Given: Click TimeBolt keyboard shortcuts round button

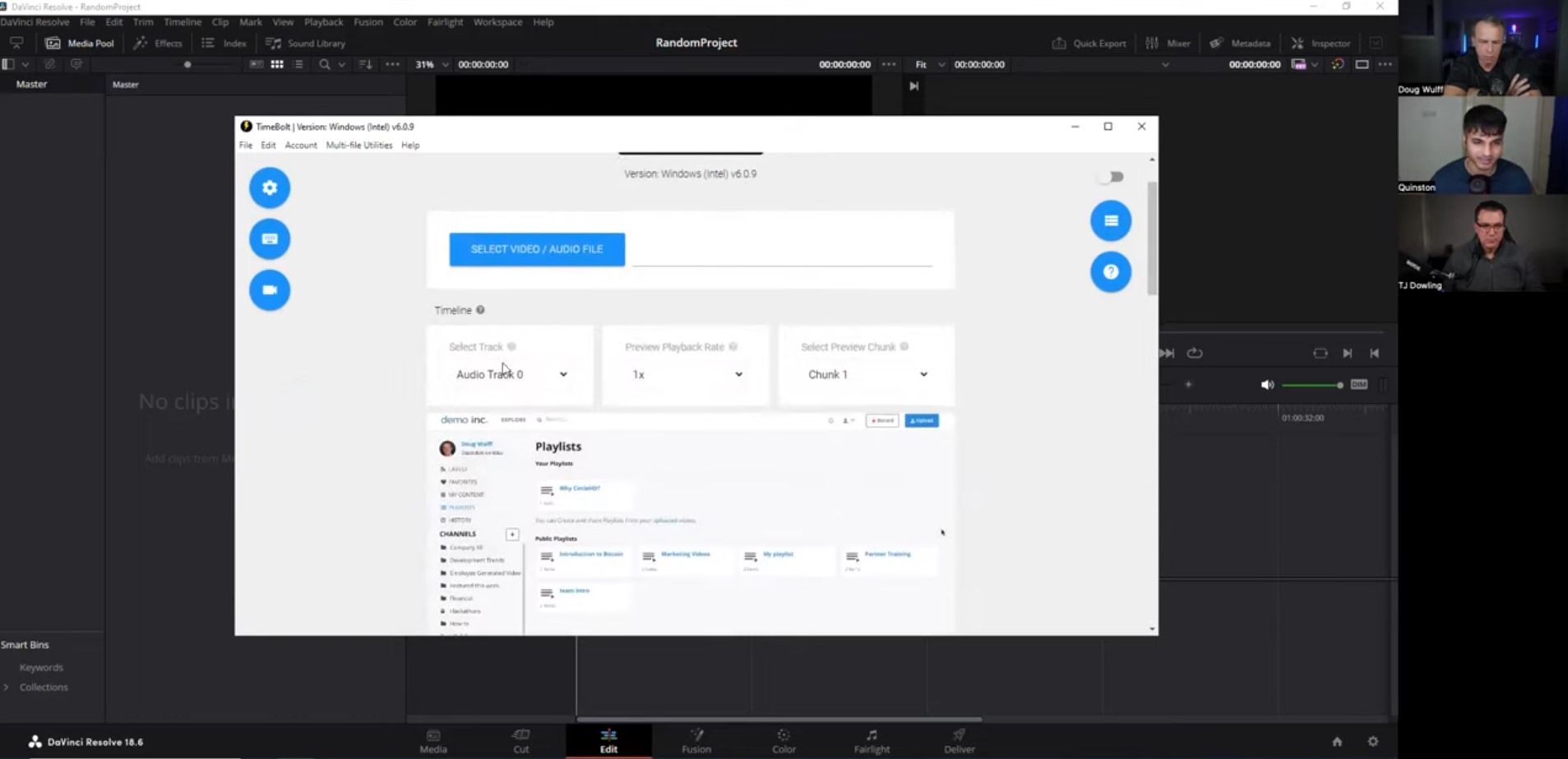Looking at the screenshot, I should pyautogui.click(x=270, y=239).
